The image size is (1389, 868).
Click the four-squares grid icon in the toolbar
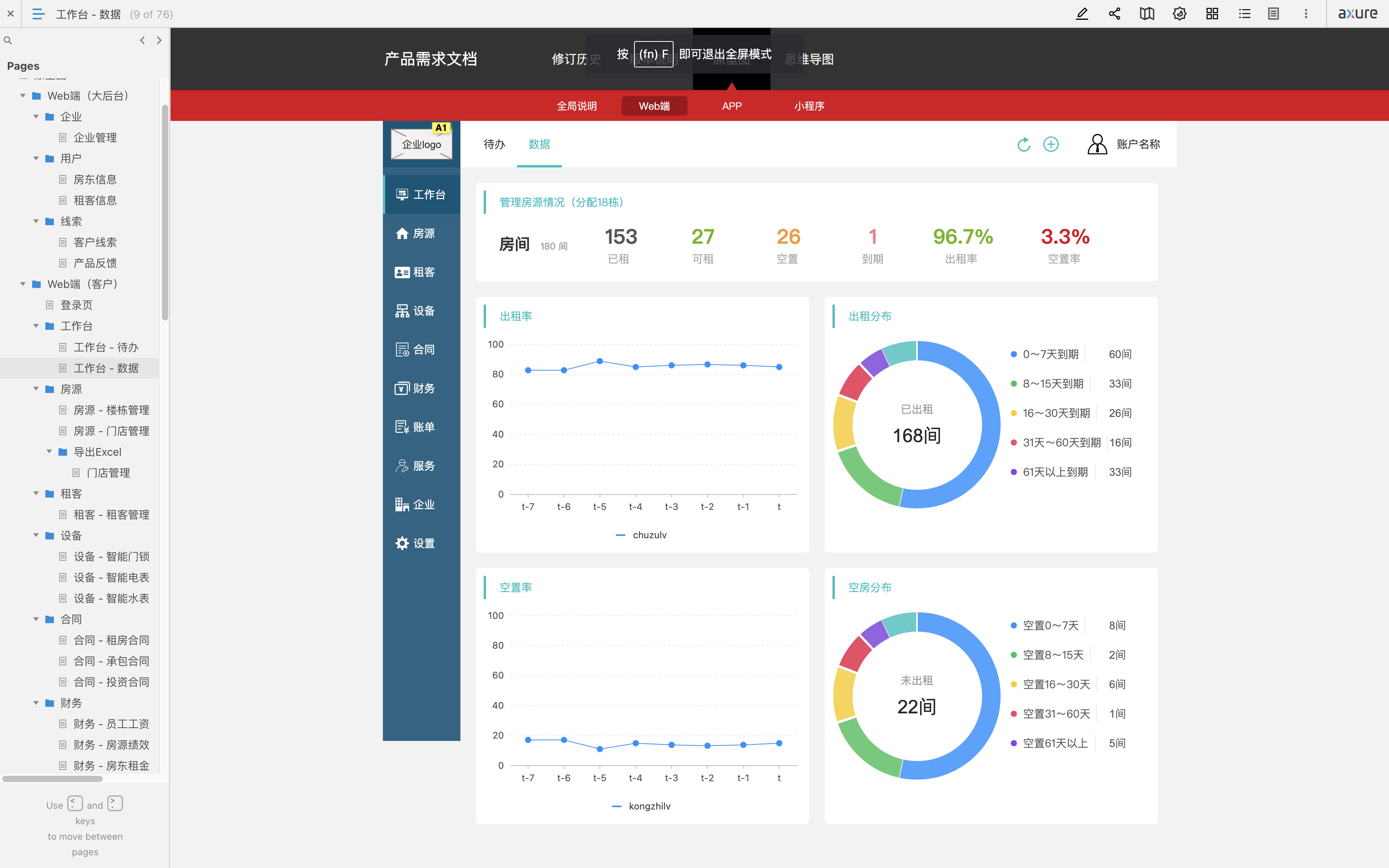tap(1212, 14)
